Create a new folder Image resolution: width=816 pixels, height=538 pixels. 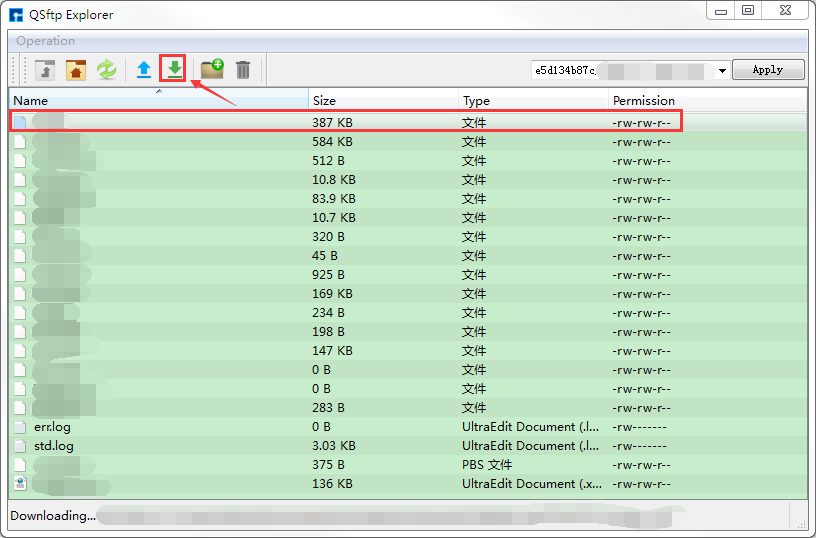(212, 70)
